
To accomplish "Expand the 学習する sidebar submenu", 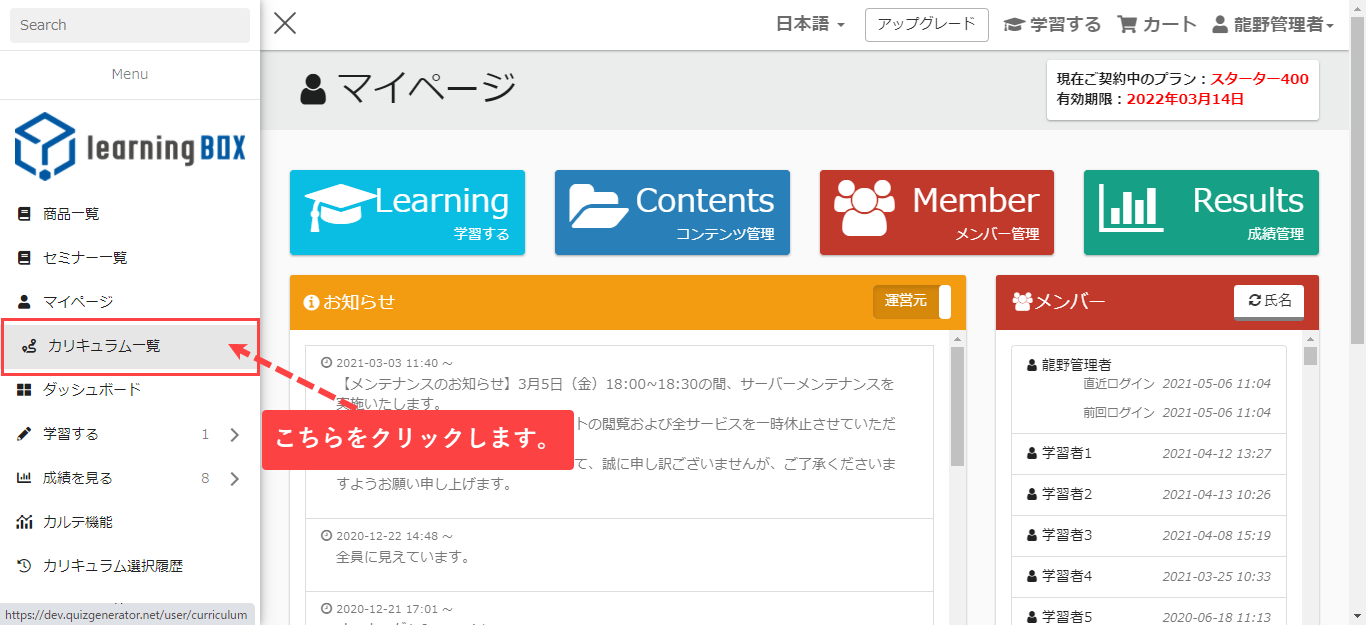I will pyautogui.click(x=235, y=434).
